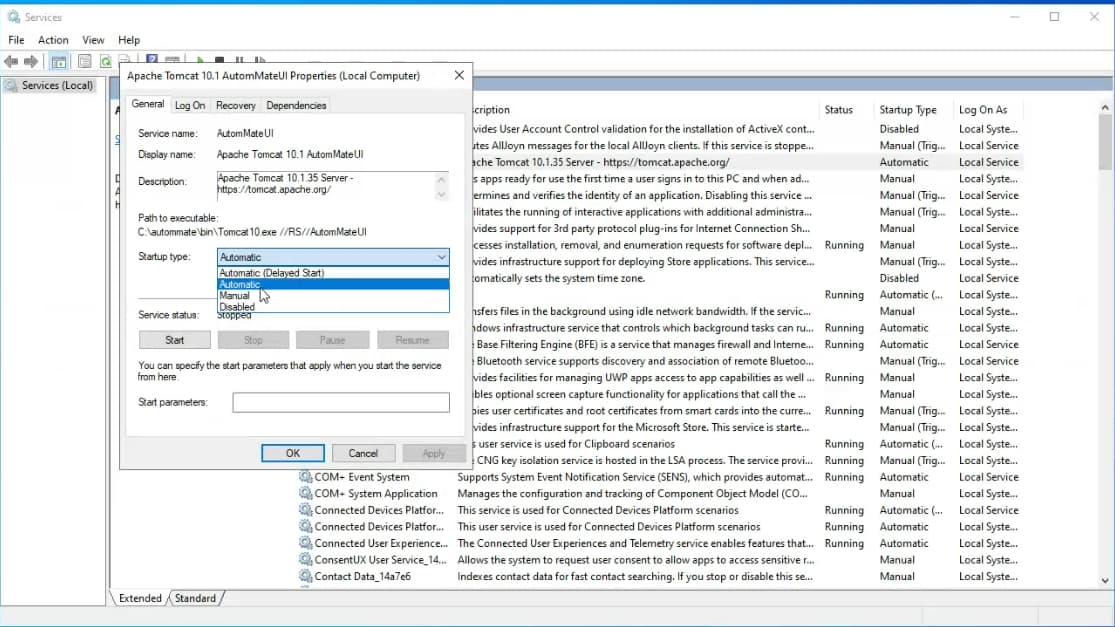Click the Forward arrow in toolbar

[31, 62]
